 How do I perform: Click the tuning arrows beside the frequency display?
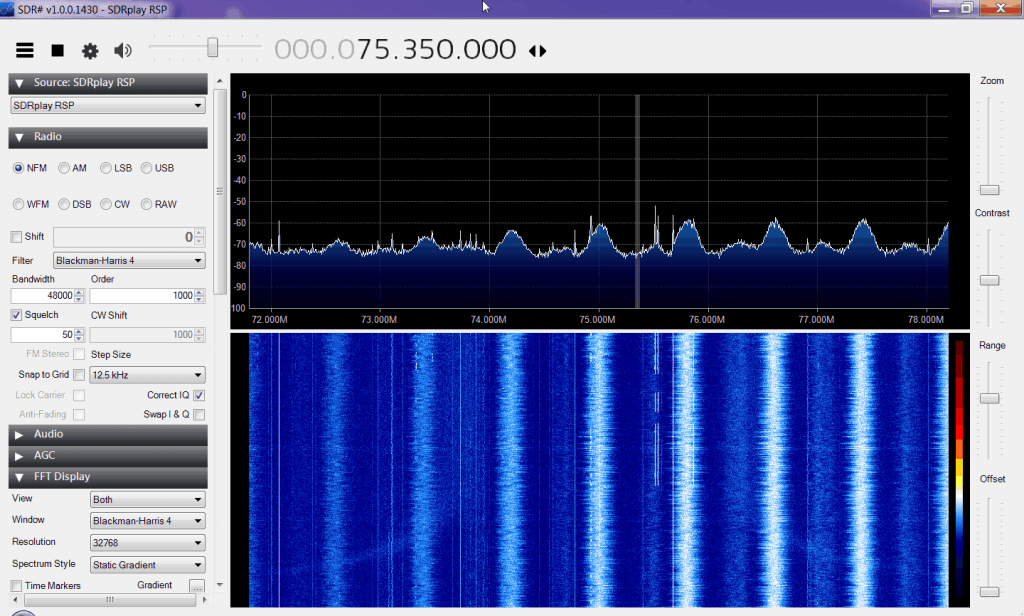[x=537, y=48]
